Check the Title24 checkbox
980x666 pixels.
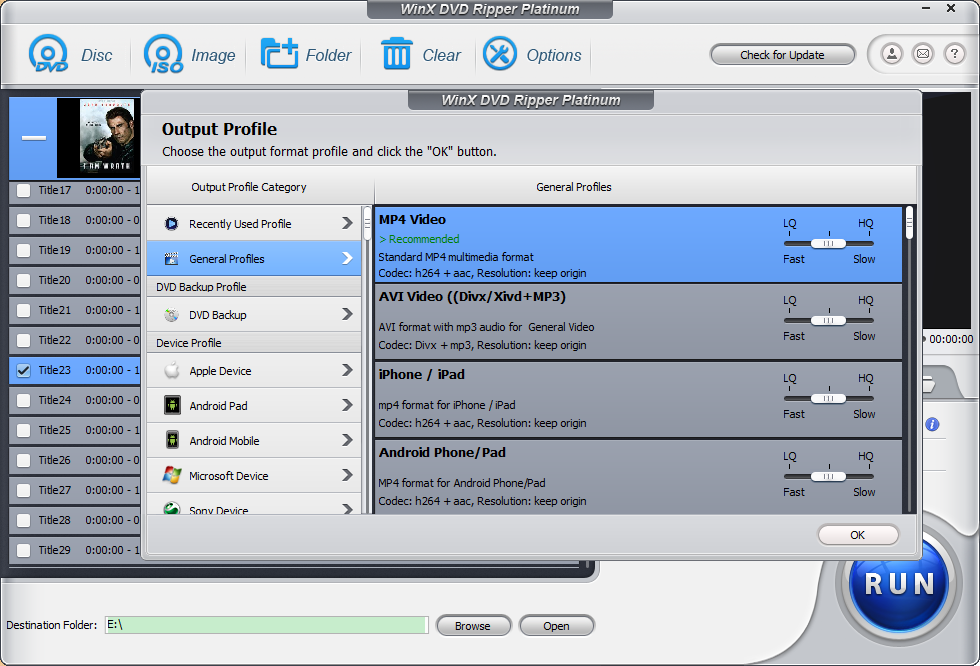(x=24, y=400)
